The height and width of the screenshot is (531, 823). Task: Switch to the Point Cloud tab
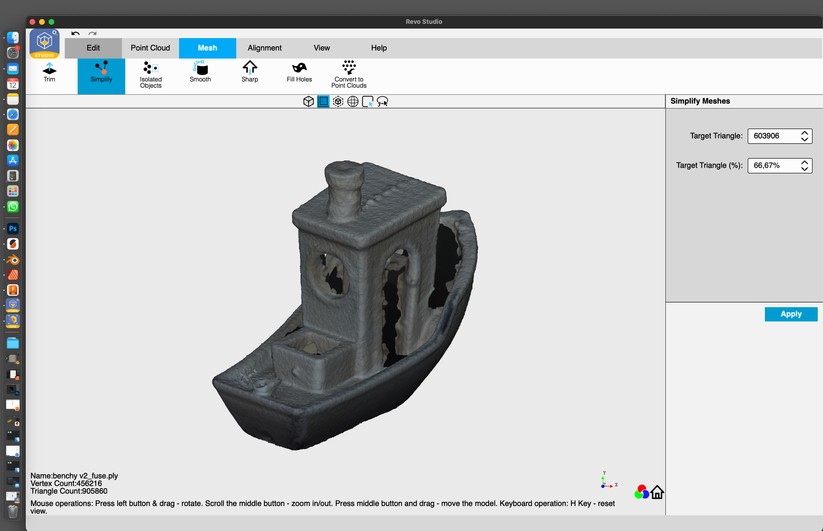coord(150,48)
